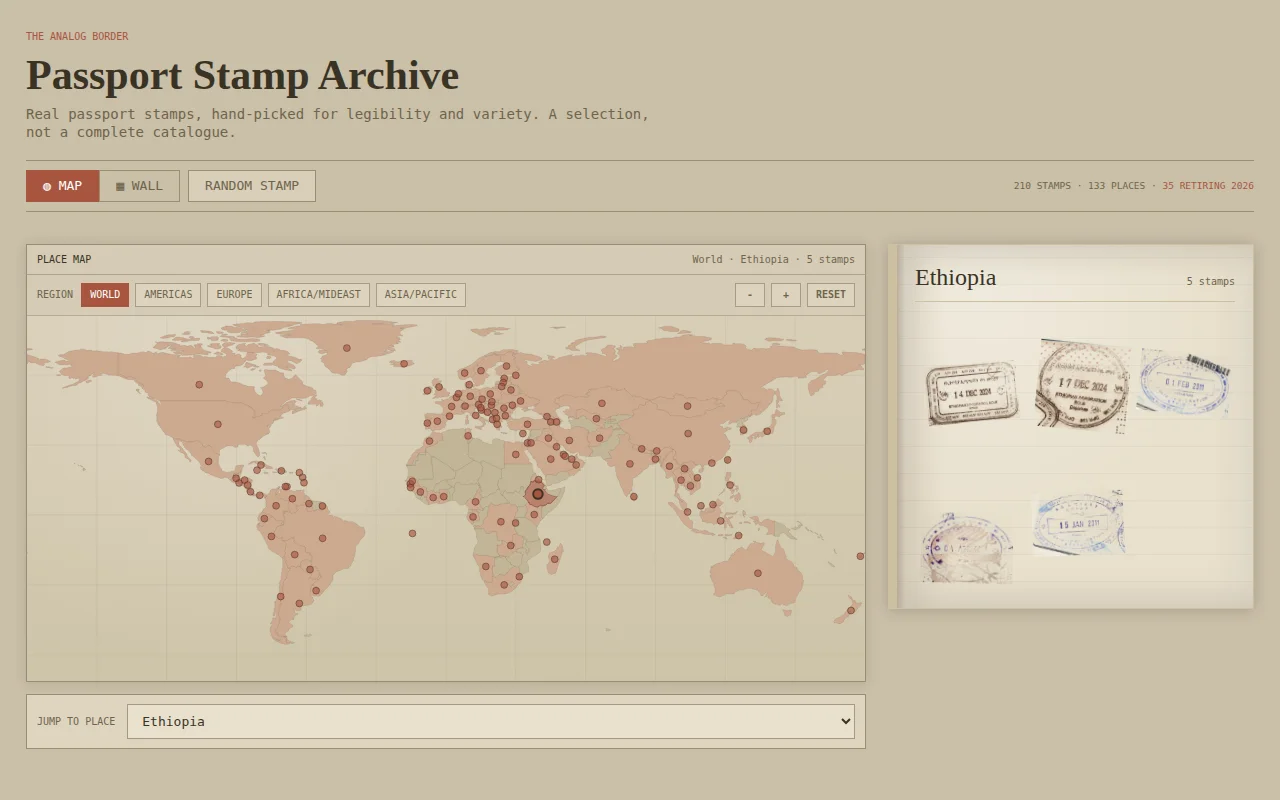
Task: Click the '5 stamps' album count
Action: tap(1210, 282)
